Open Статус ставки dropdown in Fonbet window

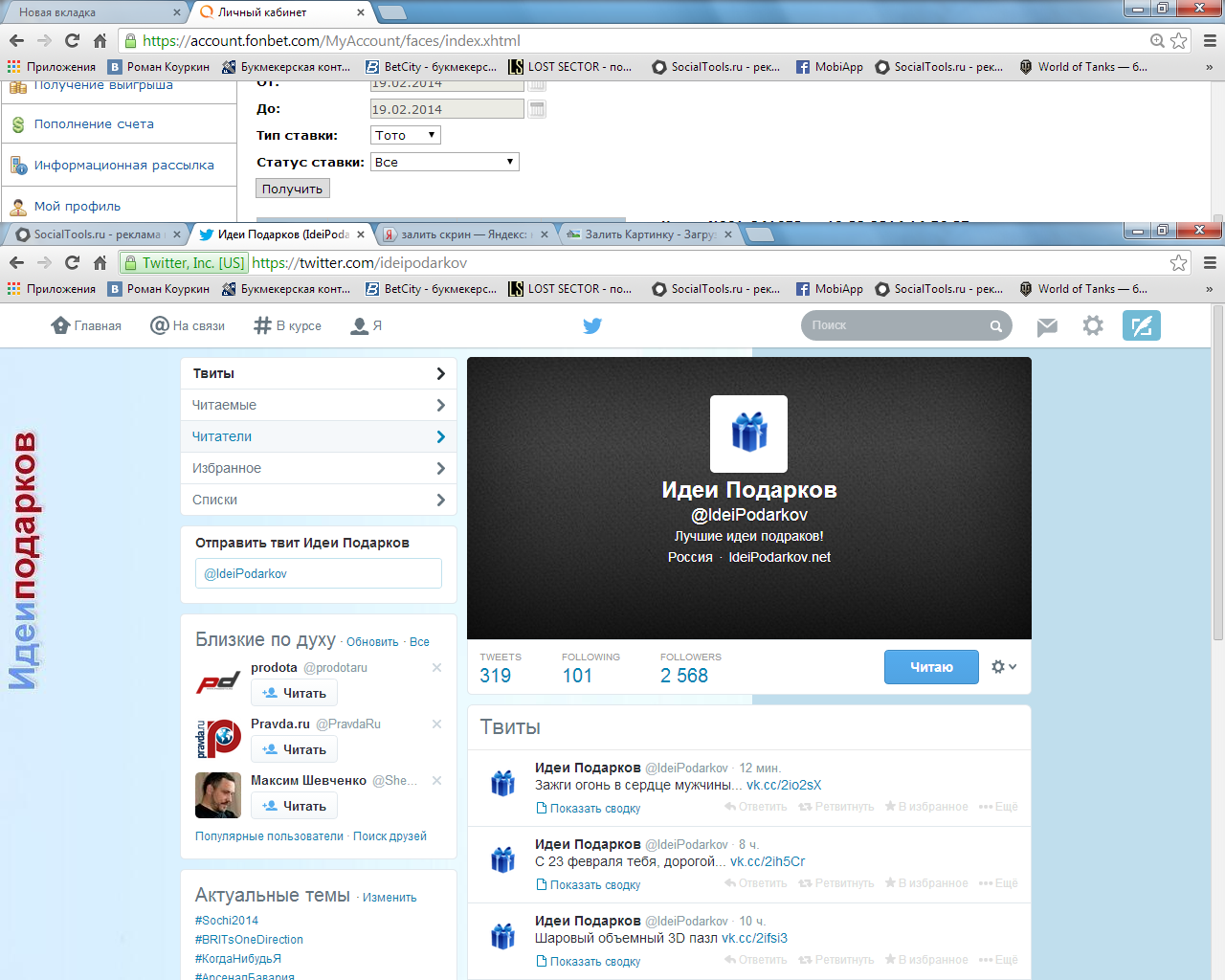click(445, 162)
